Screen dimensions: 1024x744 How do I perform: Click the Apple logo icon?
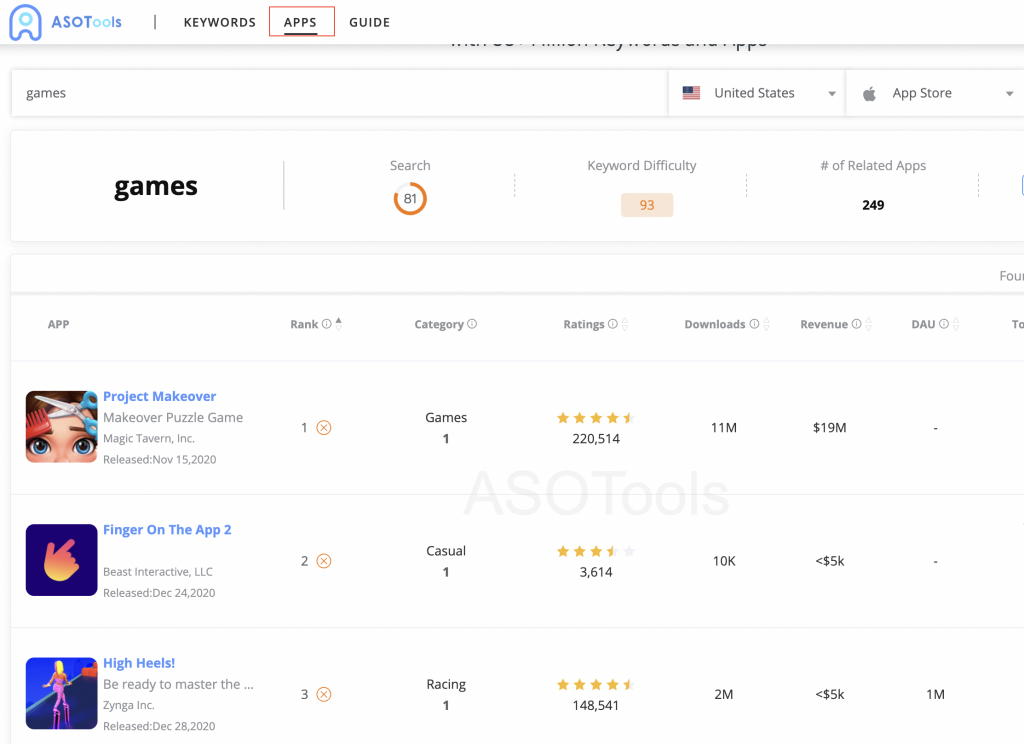point(869,93)
